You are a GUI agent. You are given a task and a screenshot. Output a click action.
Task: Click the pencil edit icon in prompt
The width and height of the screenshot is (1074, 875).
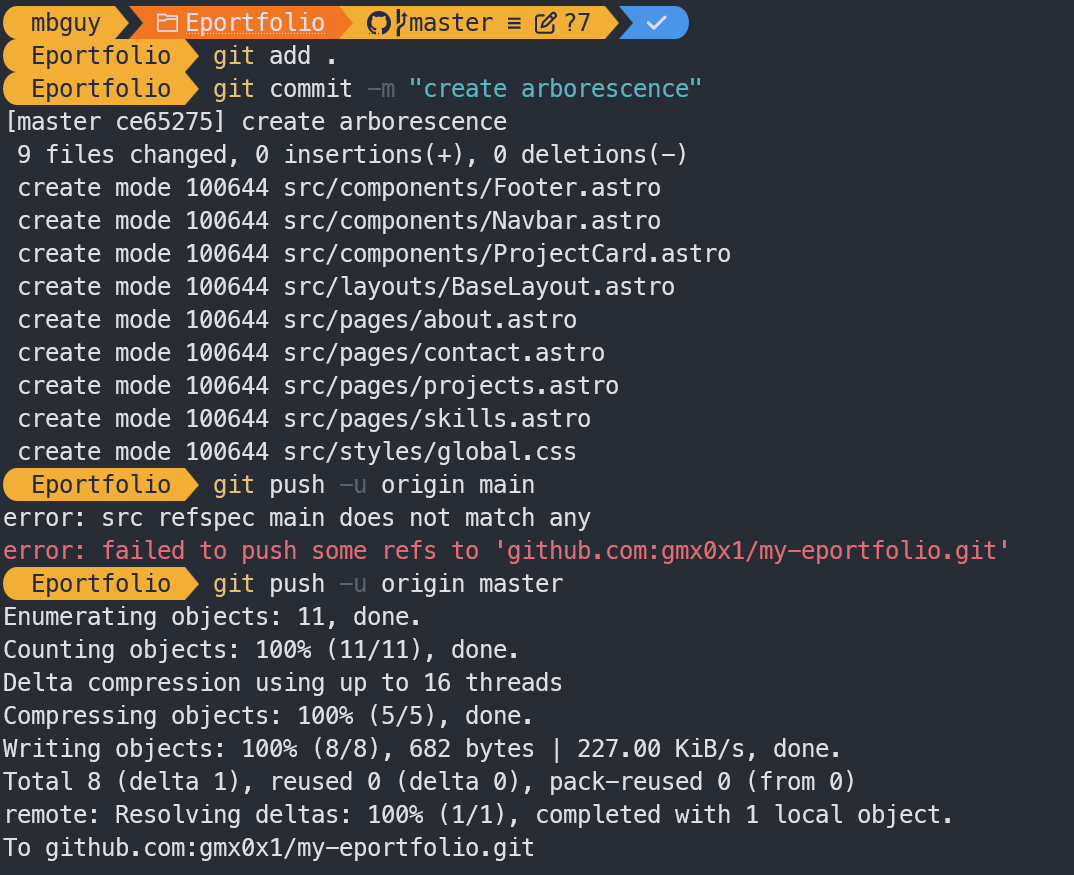(x=545, y=23)
